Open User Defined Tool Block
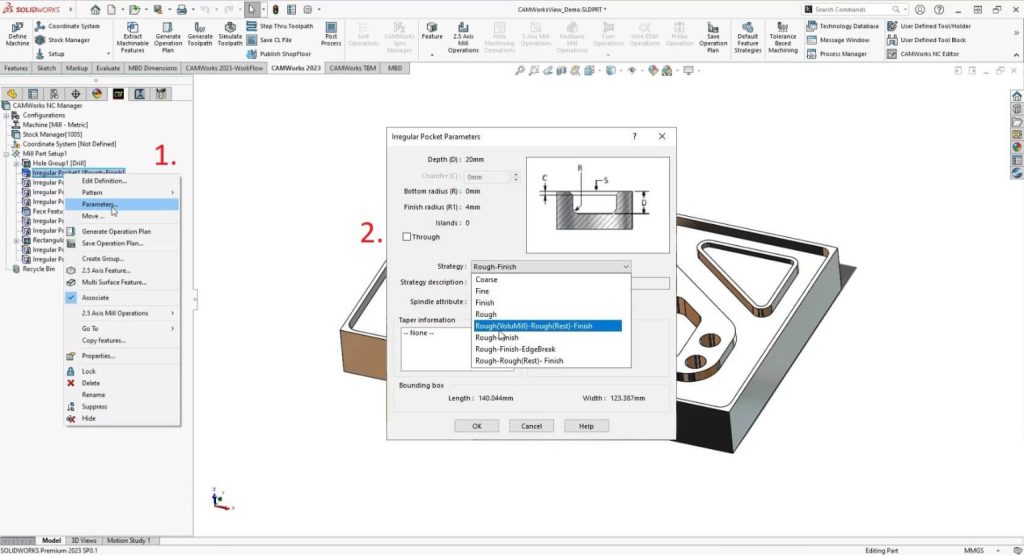Image resolution: width=1024 pixels, height=555 pixels. [x=926, y=40]
